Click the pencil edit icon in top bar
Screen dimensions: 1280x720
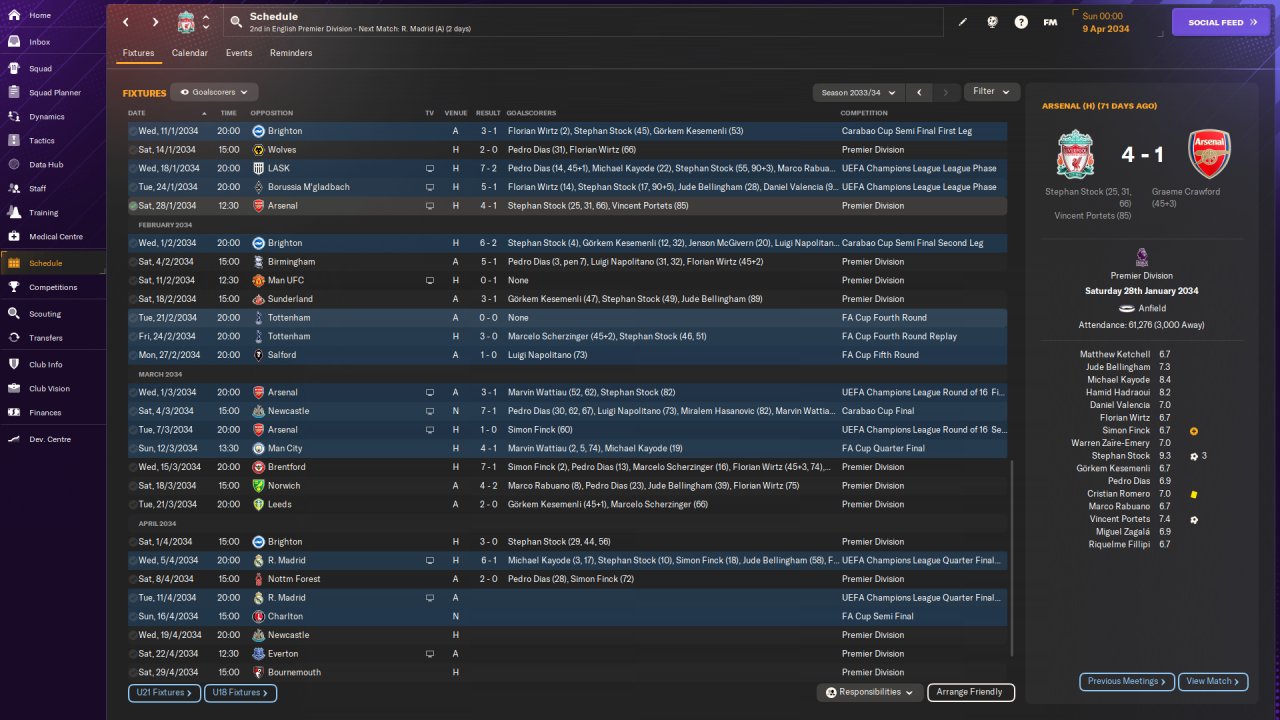[963, 22]
